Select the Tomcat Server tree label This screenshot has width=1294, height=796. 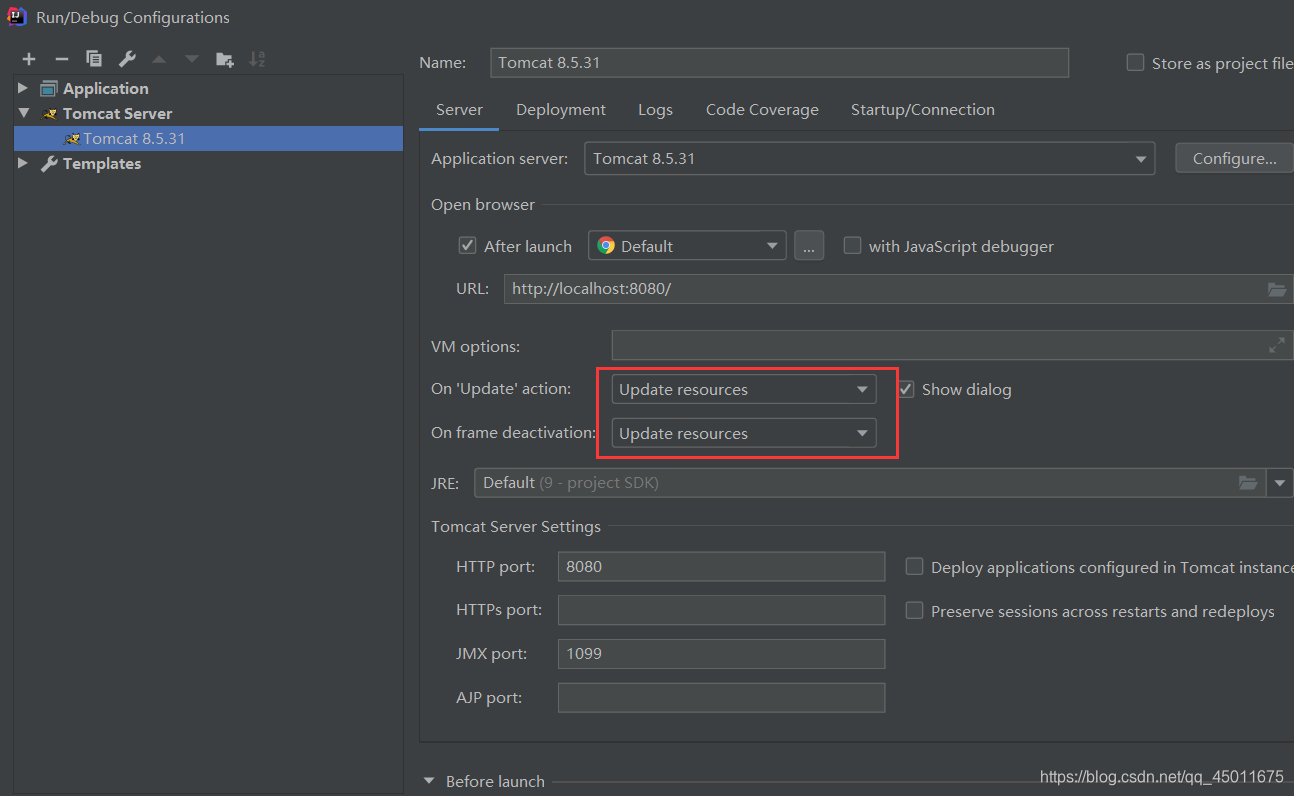(117, 113)
